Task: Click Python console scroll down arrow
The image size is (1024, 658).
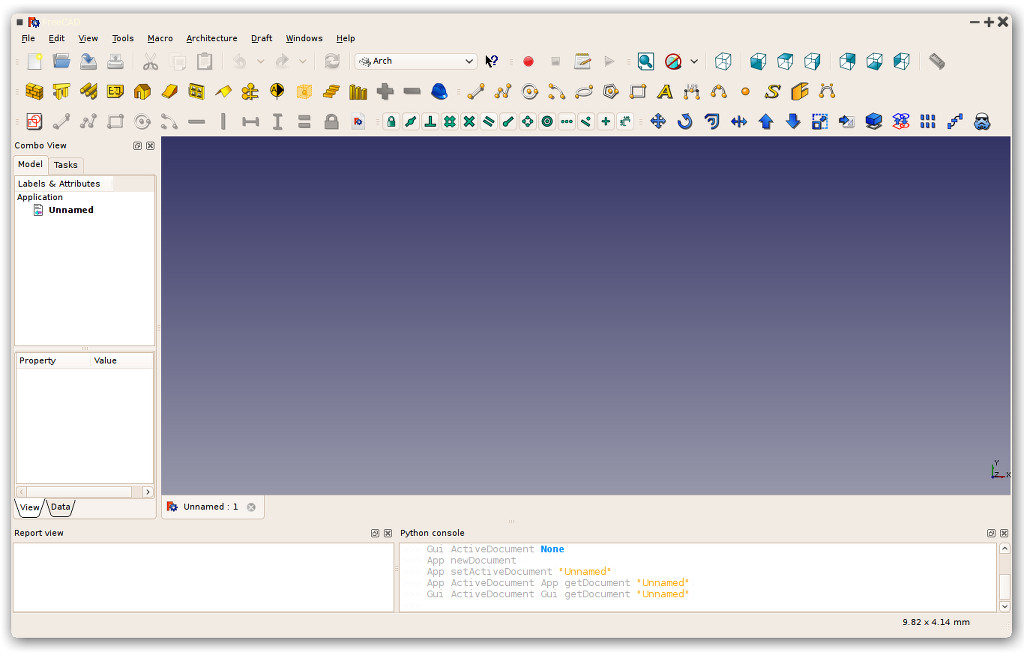Action: [1004, 606]
